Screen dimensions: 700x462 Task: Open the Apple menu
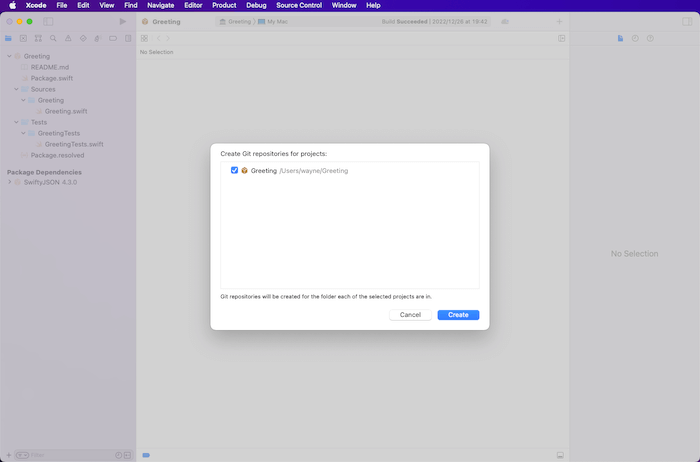[x=12, y=5]
